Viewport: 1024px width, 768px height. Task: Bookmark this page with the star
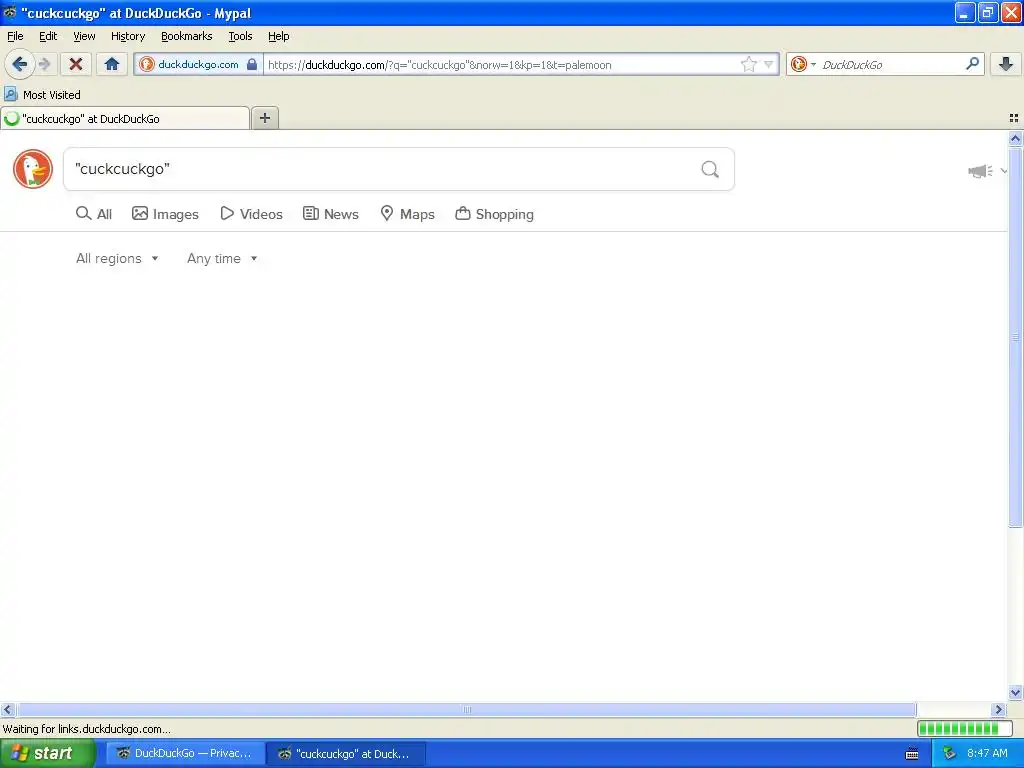pos(748,64)
